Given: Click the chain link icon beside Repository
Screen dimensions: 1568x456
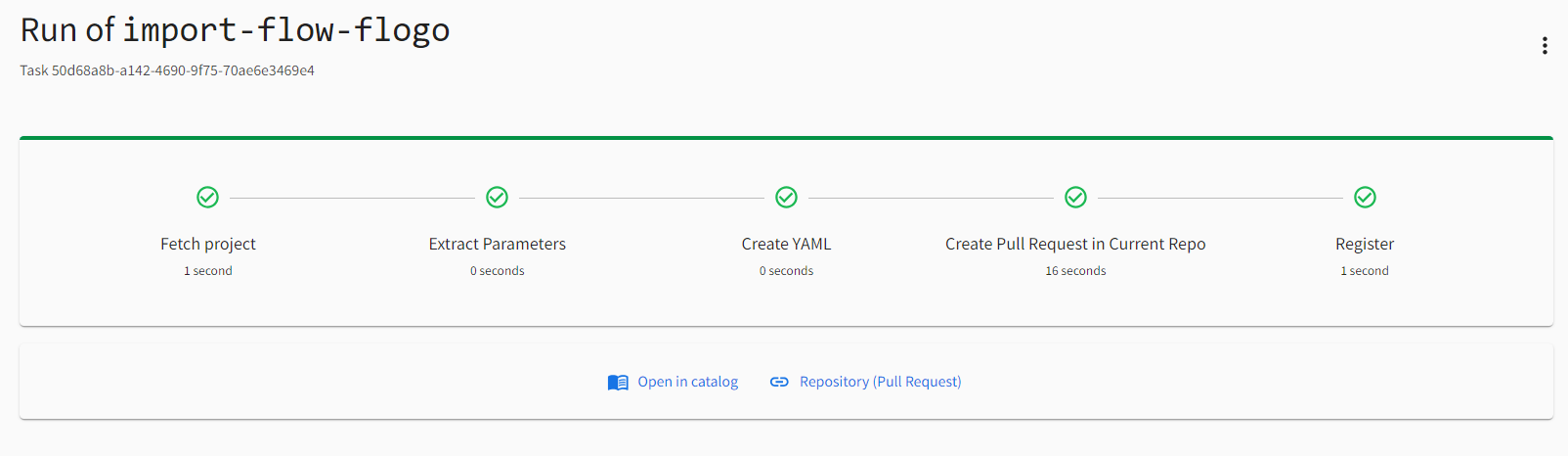Looking at the screenshot, I should pos(779,382).
